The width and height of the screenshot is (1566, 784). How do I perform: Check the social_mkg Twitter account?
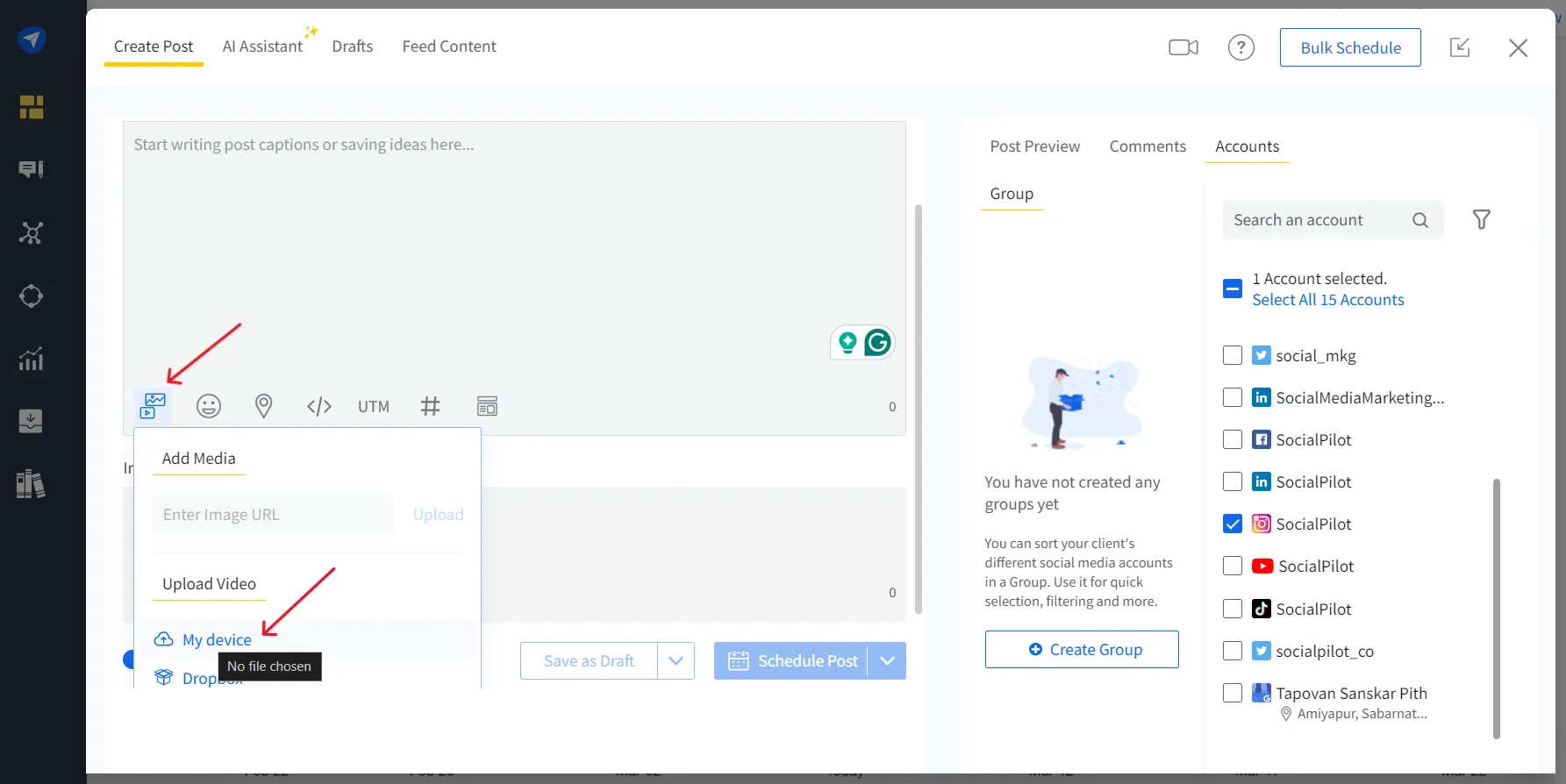(x=1233, y=355)
